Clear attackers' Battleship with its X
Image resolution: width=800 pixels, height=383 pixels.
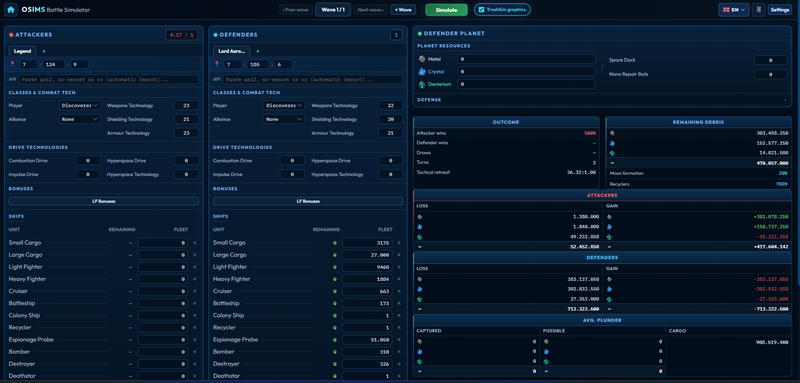tap(194, 303)
